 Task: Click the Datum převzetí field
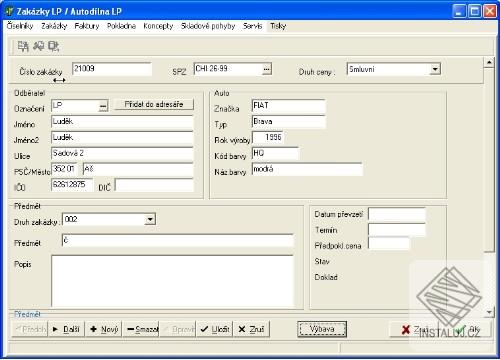[397, 214]
